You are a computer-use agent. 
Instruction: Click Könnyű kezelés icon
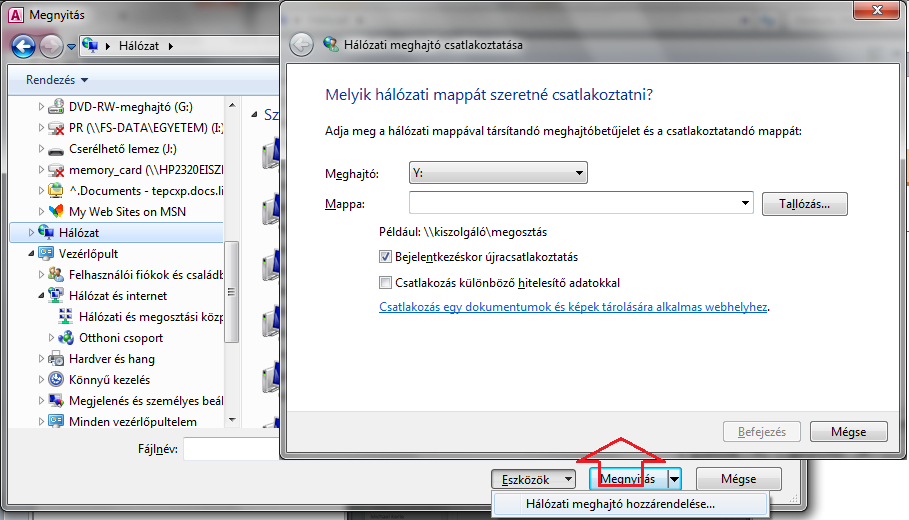56,380
